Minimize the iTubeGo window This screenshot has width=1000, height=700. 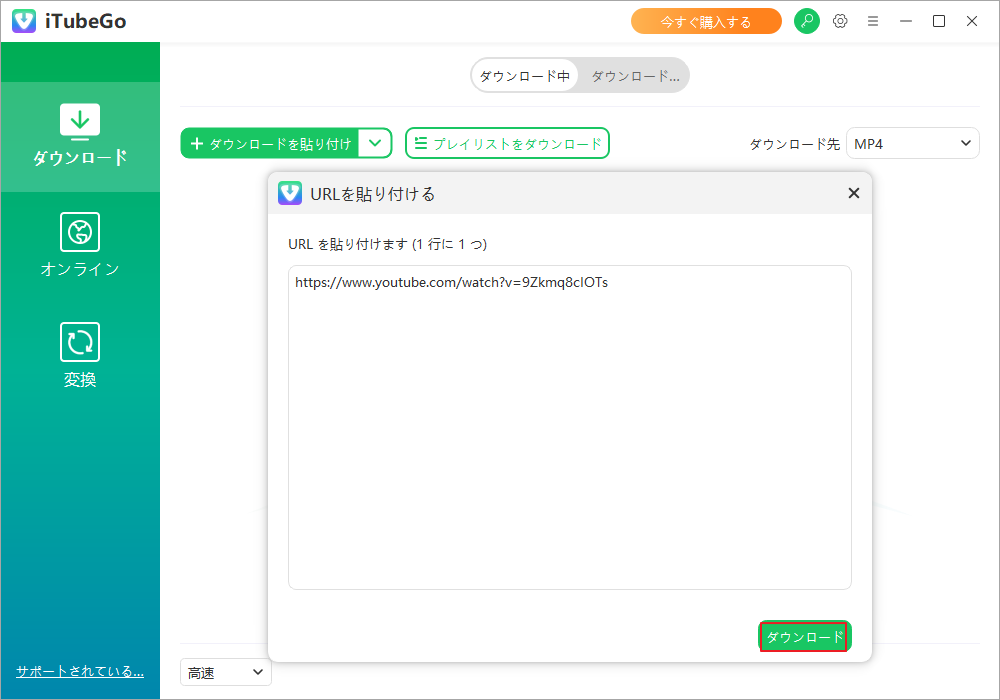pos(906,21)
